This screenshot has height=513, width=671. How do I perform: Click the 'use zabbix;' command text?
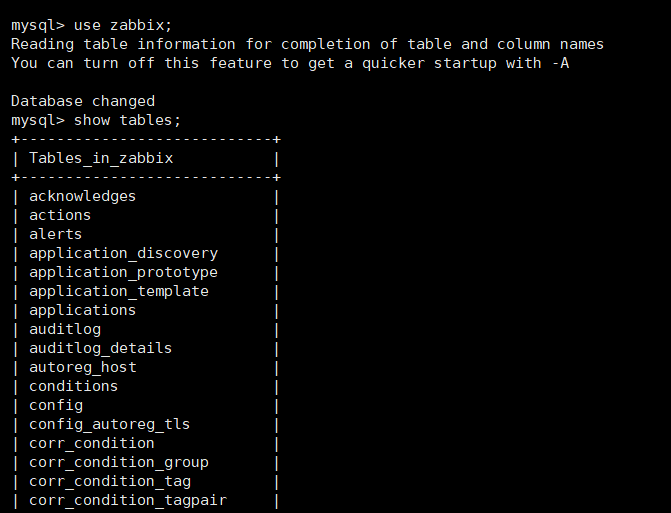coord(123,25)
